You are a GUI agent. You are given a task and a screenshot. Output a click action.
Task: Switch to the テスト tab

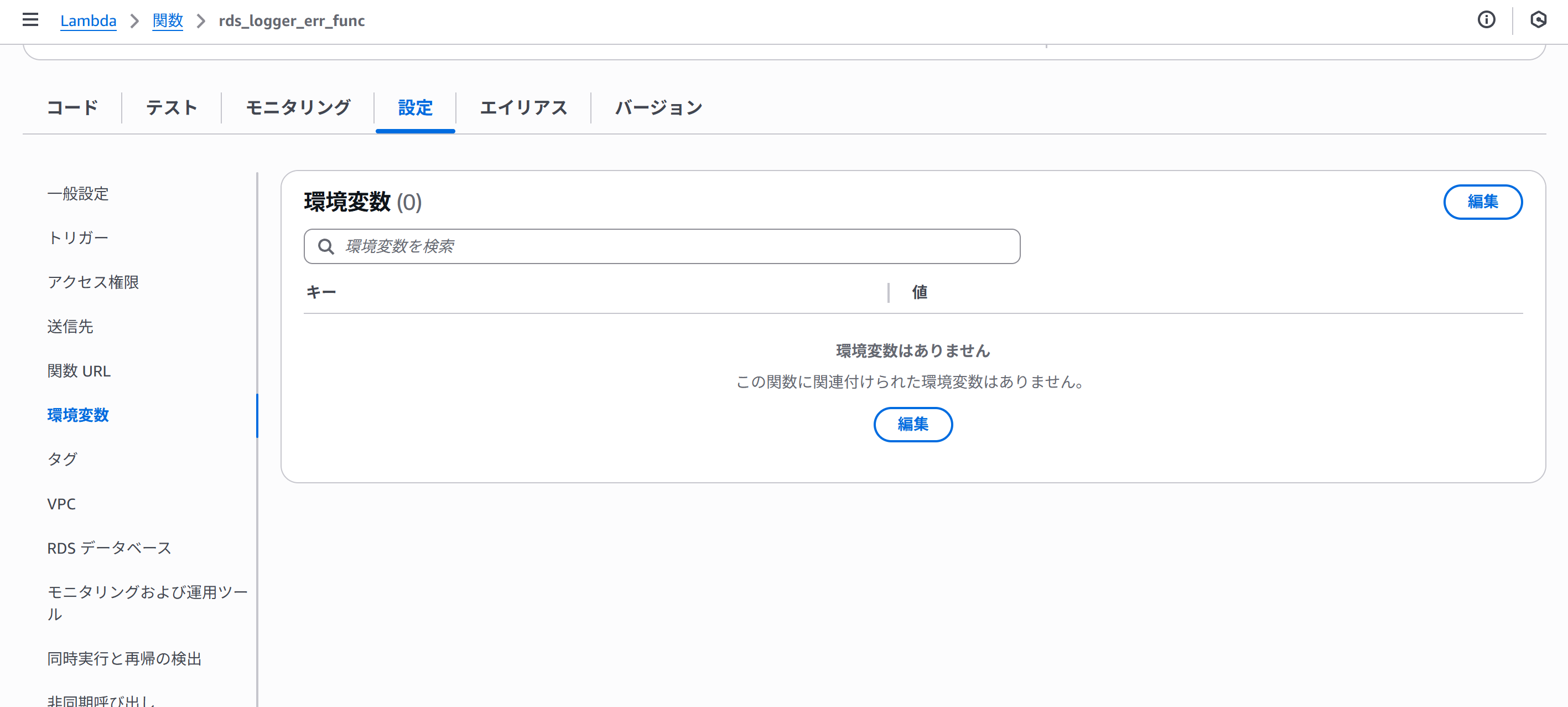tap(170, 108)
